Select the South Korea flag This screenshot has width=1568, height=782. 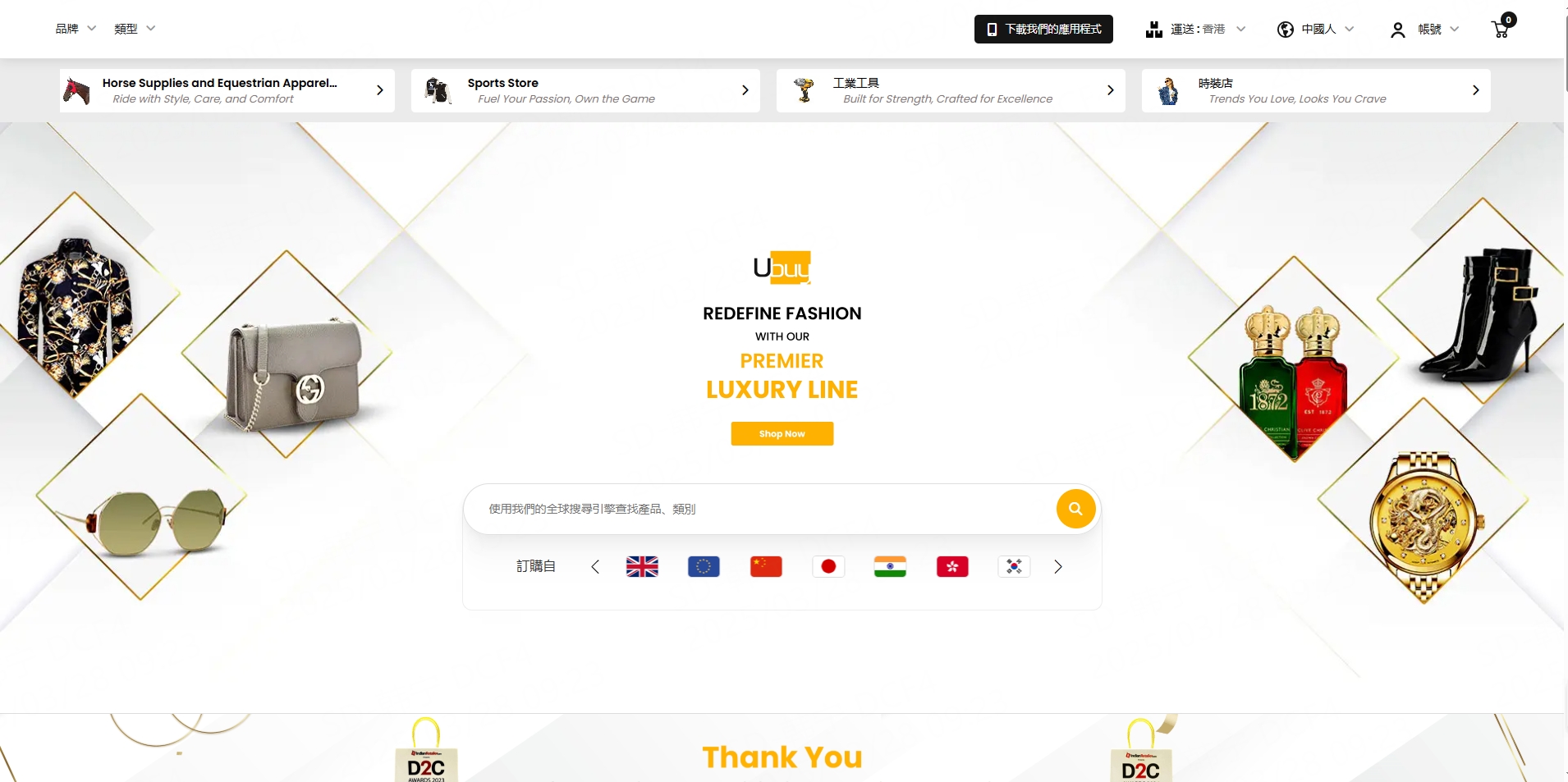click(x=1014, y=566)
